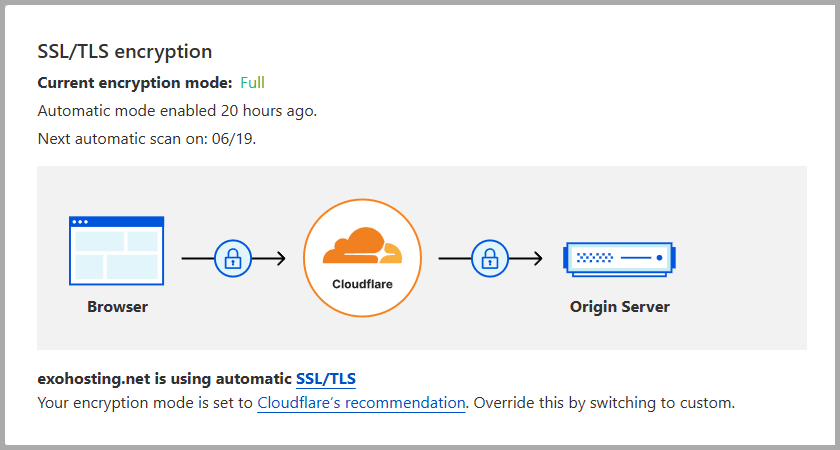Image resolution: width=840 pixels, height=450 pixels.
Task: Click the 'Cloudflare' label inside circle
Action: click(362, 284)
